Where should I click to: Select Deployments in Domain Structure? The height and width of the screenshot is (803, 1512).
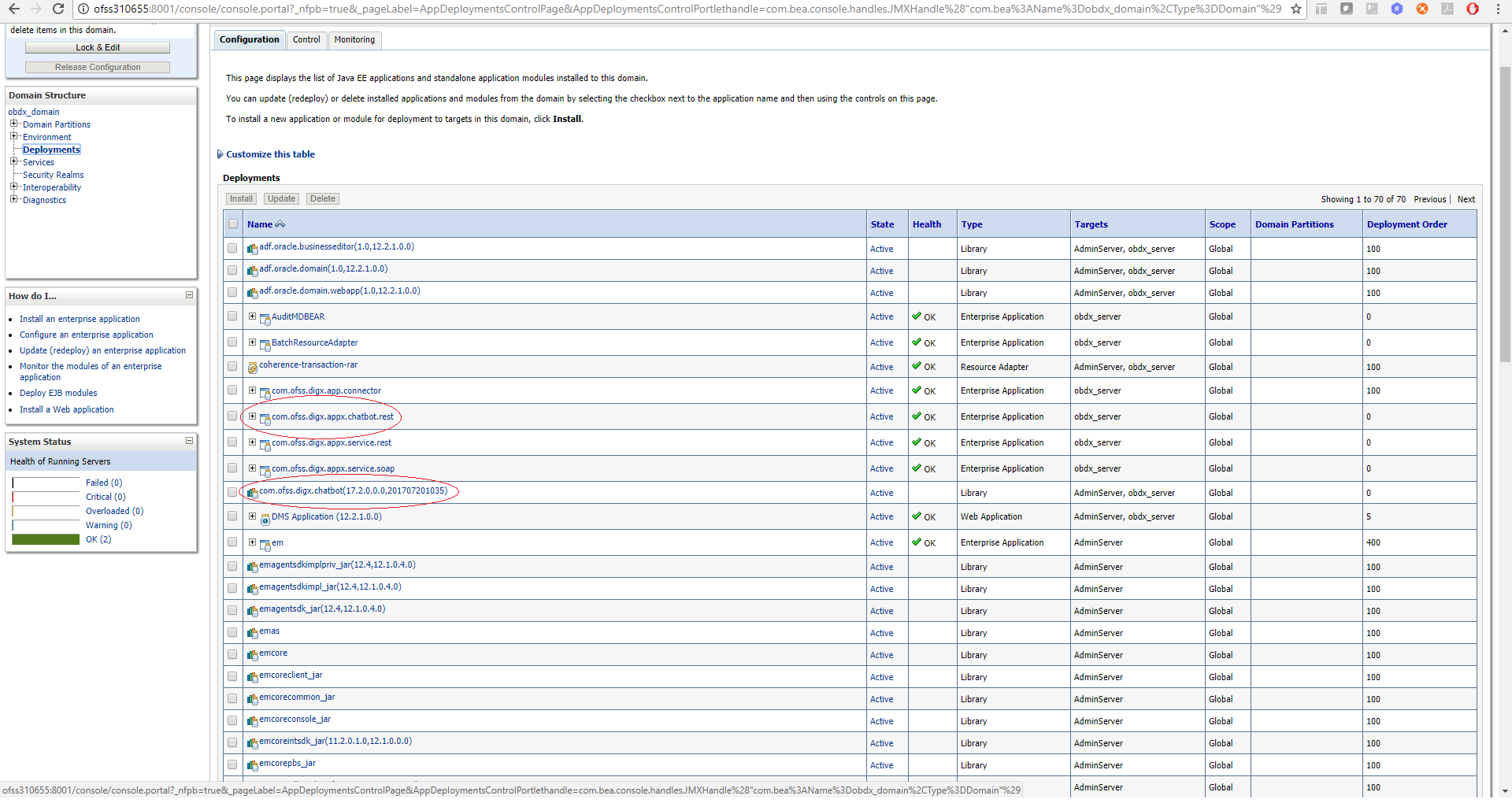[x=51, y=150]
